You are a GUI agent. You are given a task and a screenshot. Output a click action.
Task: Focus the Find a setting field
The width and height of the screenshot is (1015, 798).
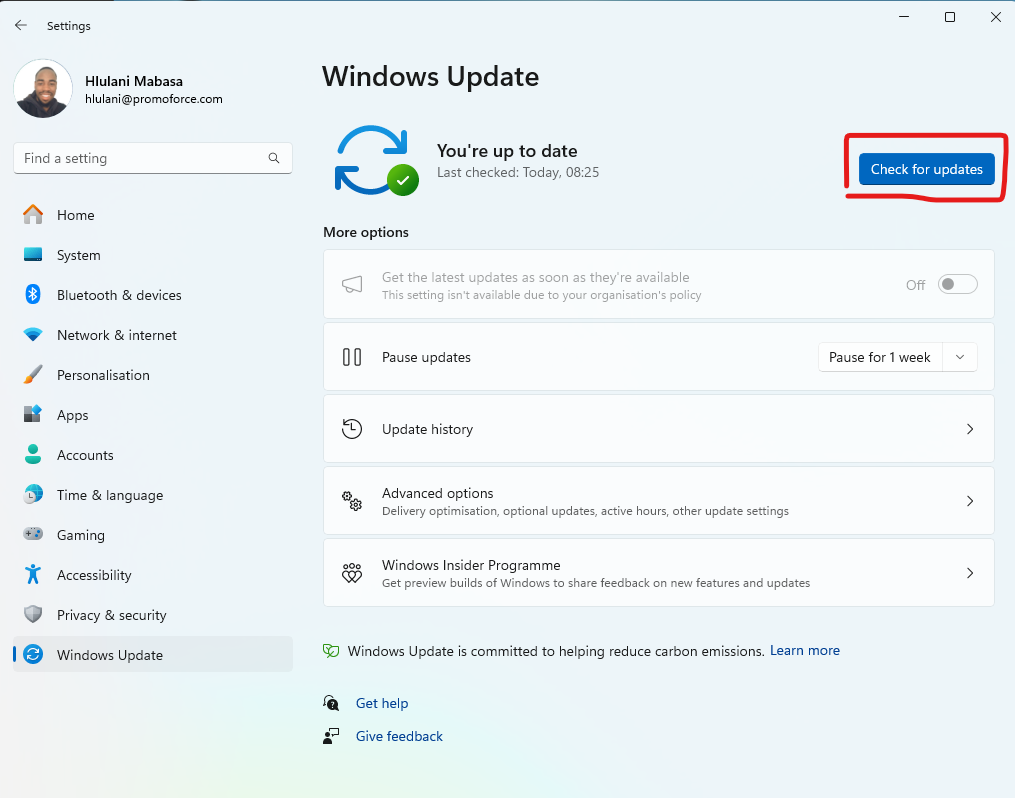(153, 158)
